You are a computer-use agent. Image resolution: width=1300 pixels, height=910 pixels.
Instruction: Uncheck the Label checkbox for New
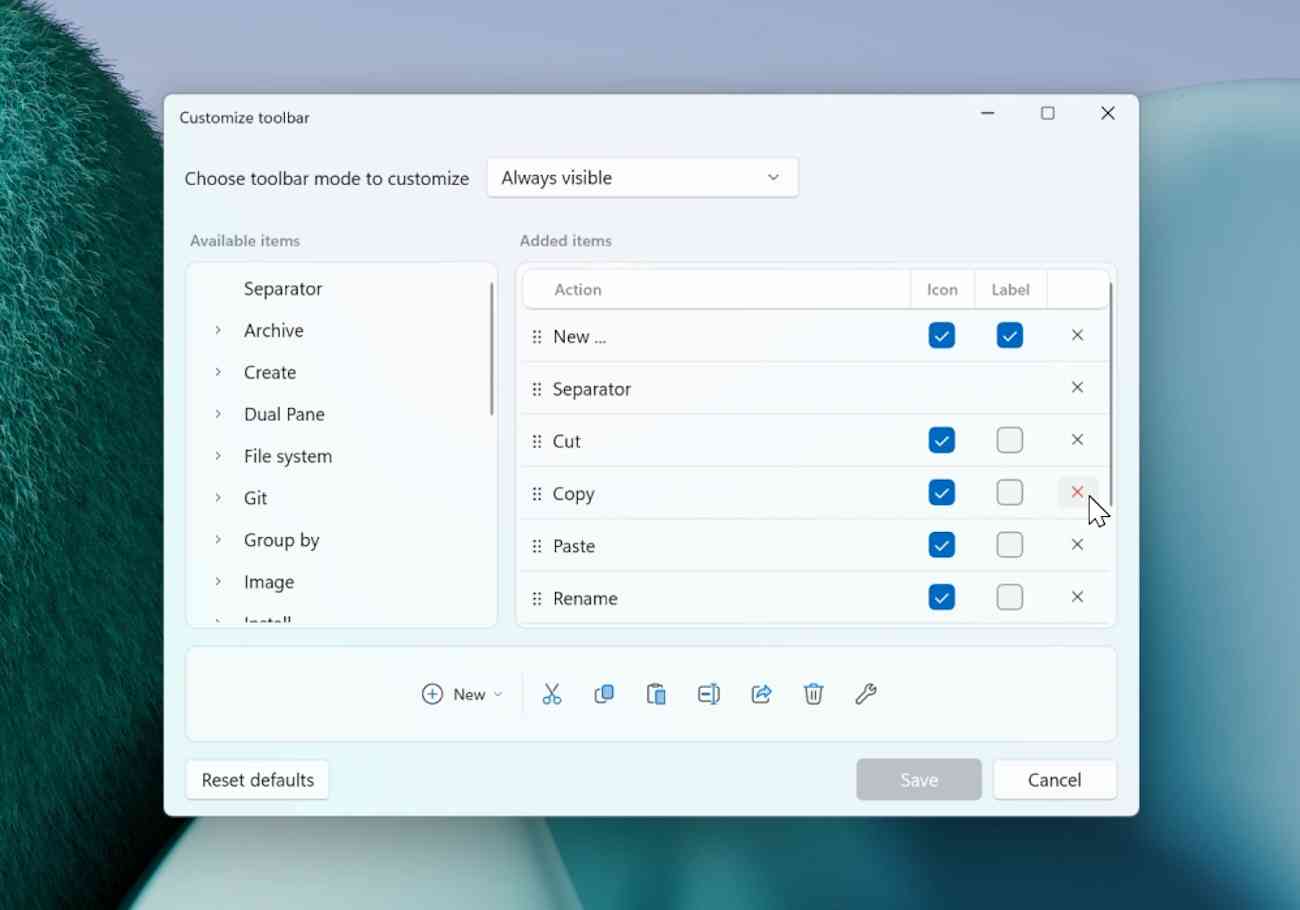[1009, 335]
